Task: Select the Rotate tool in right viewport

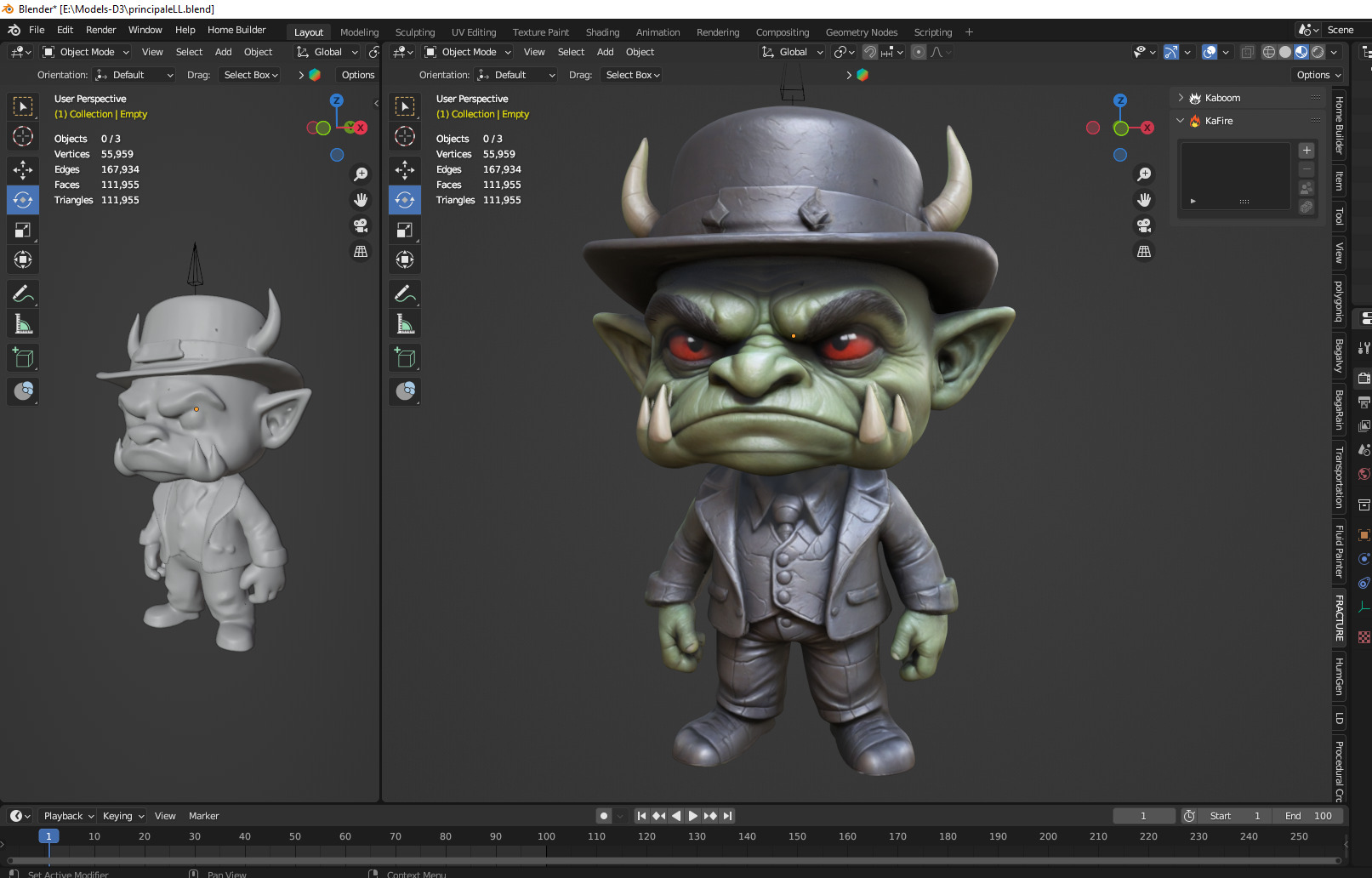Action: [405, 200]
